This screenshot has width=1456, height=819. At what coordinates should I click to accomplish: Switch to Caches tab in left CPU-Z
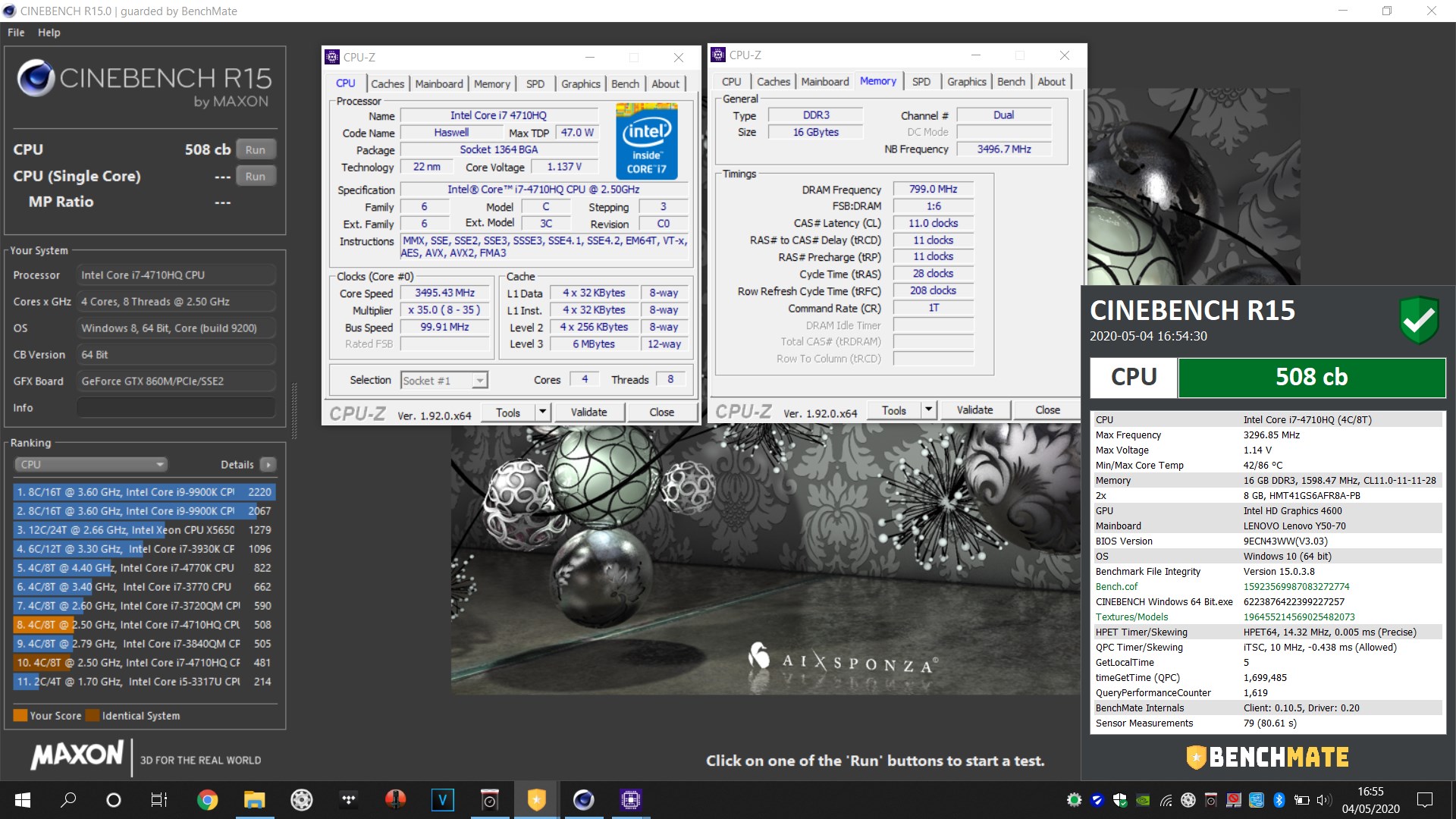(388, 83)
